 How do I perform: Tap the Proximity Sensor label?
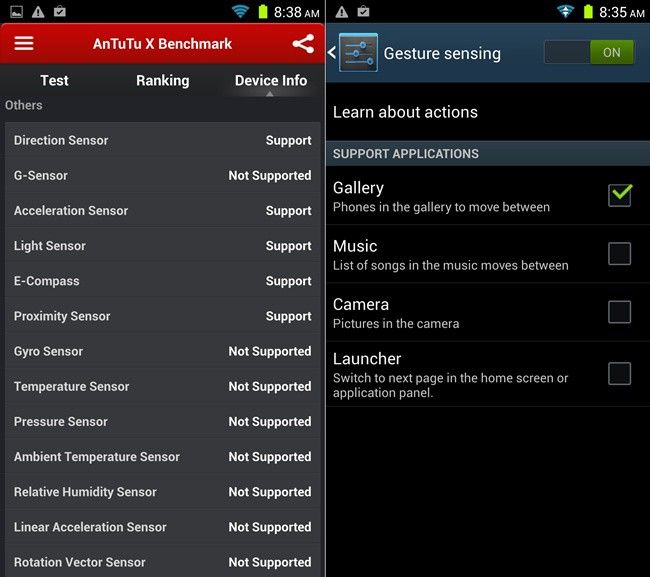click(62, 316)
